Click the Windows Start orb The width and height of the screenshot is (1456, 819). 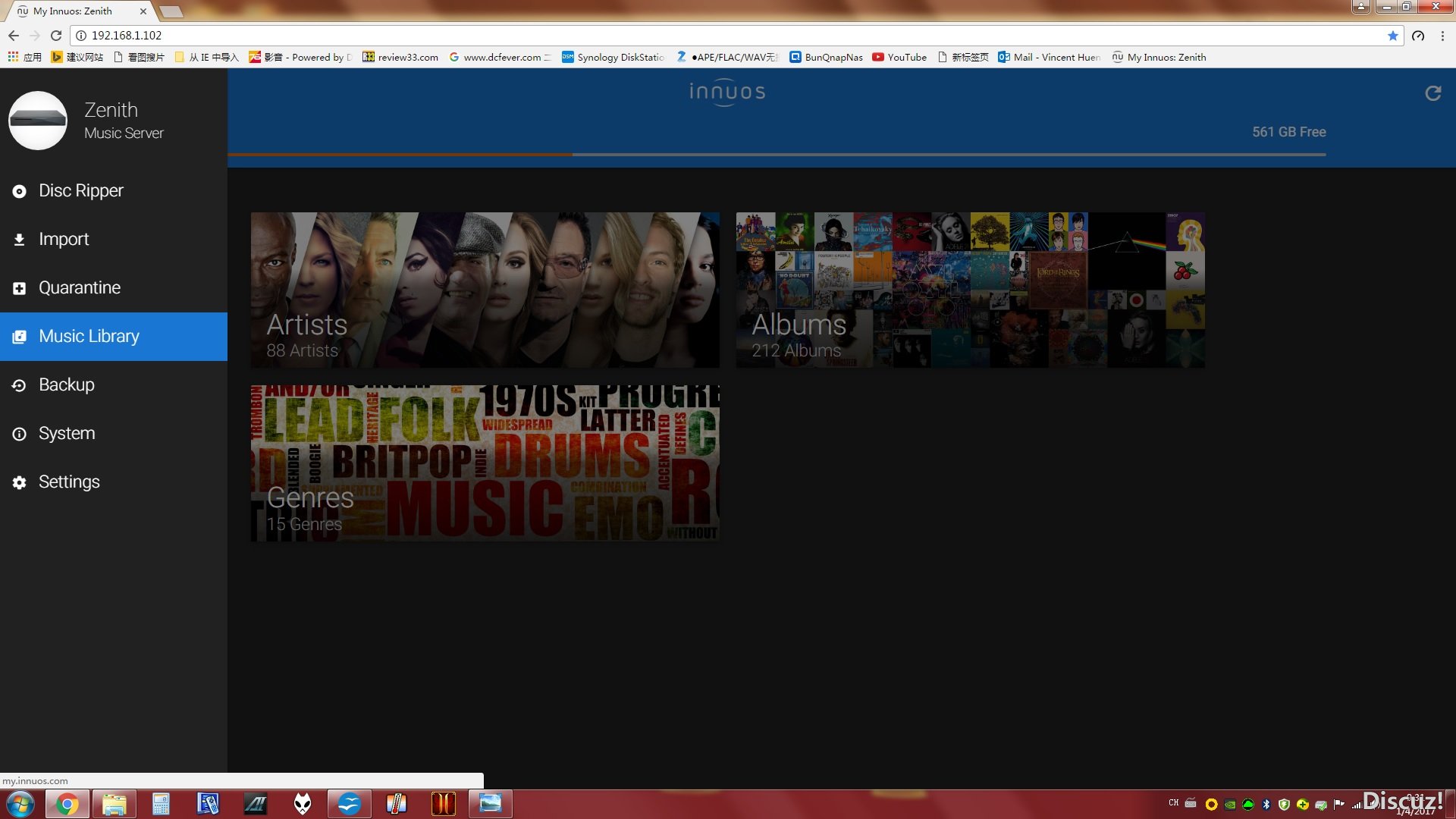click(20, 804)
